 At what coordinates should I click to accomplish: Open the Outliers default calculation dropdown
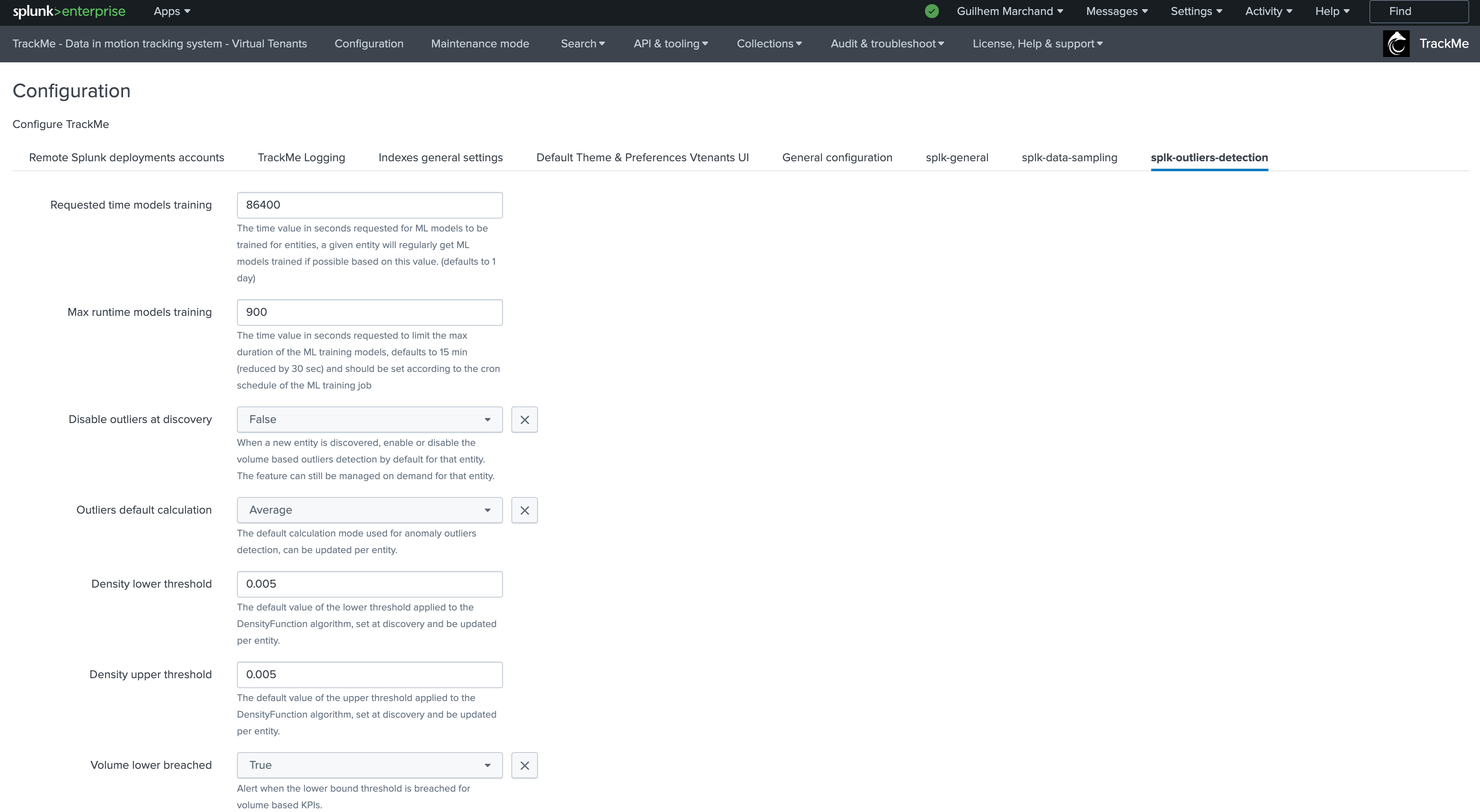point(370,511)
